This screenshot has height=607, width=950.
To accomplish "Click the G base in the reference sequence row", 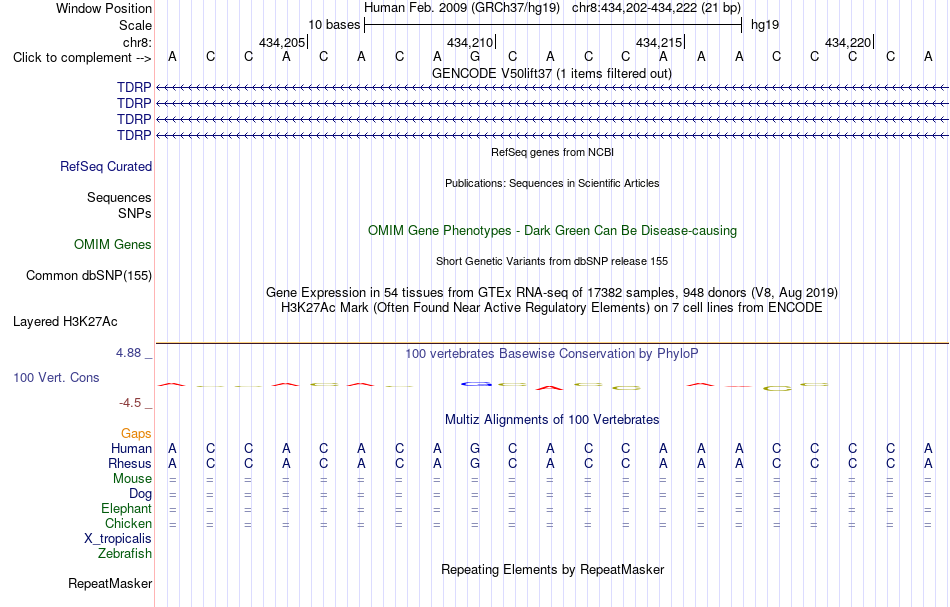I will (x=475, y=57).
